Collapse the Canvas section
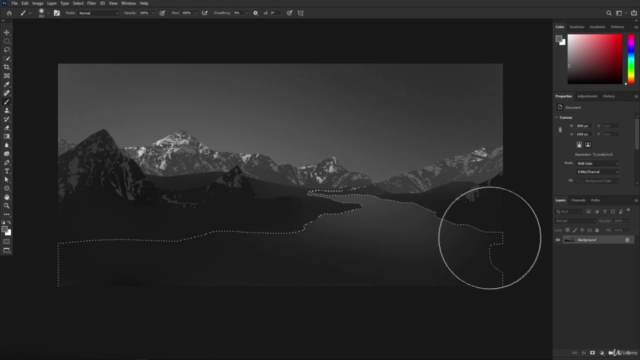 556,118
